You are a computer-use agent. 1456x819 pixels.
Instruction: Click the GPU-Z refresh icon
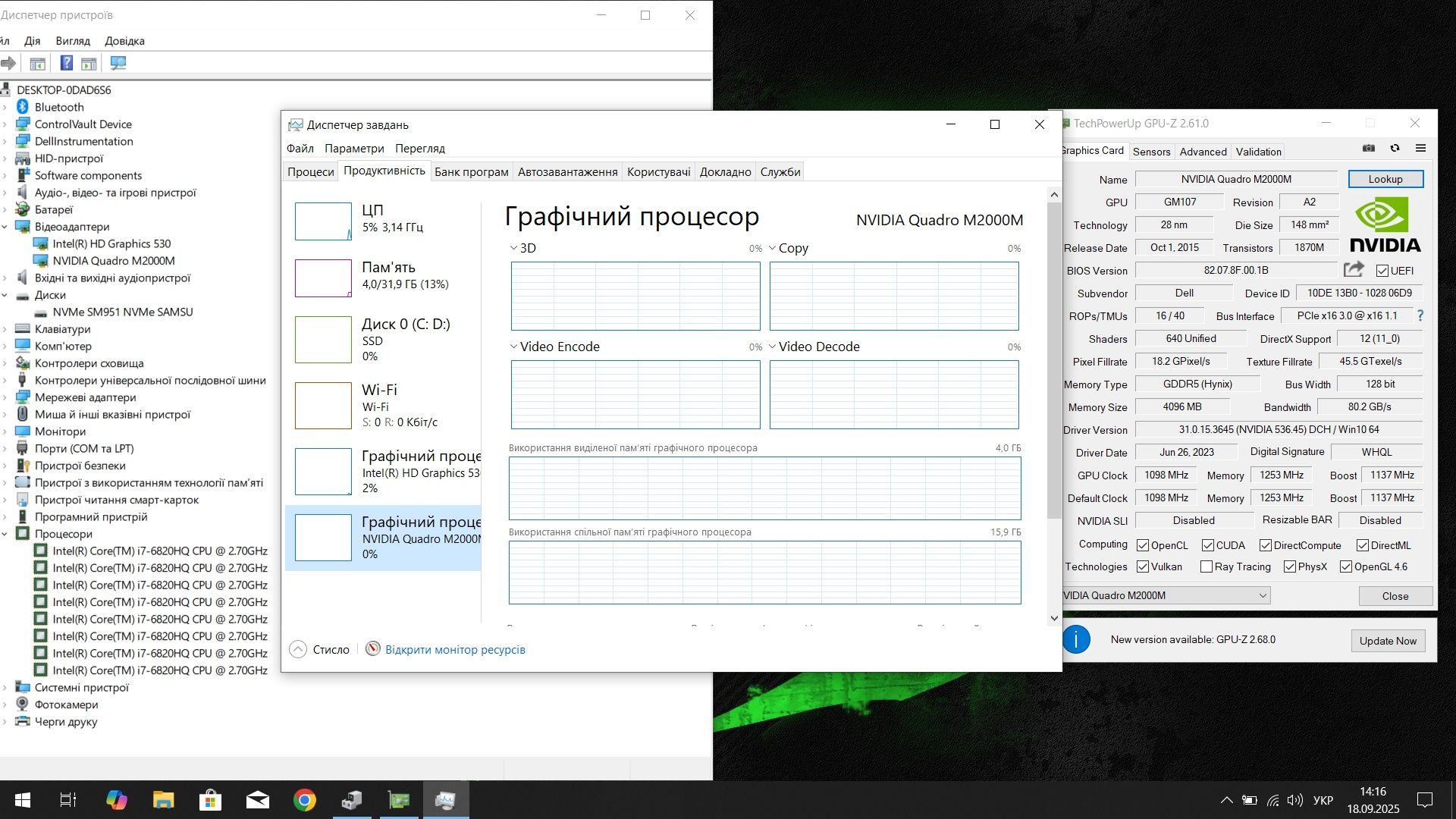click(x=1395, y=149)
